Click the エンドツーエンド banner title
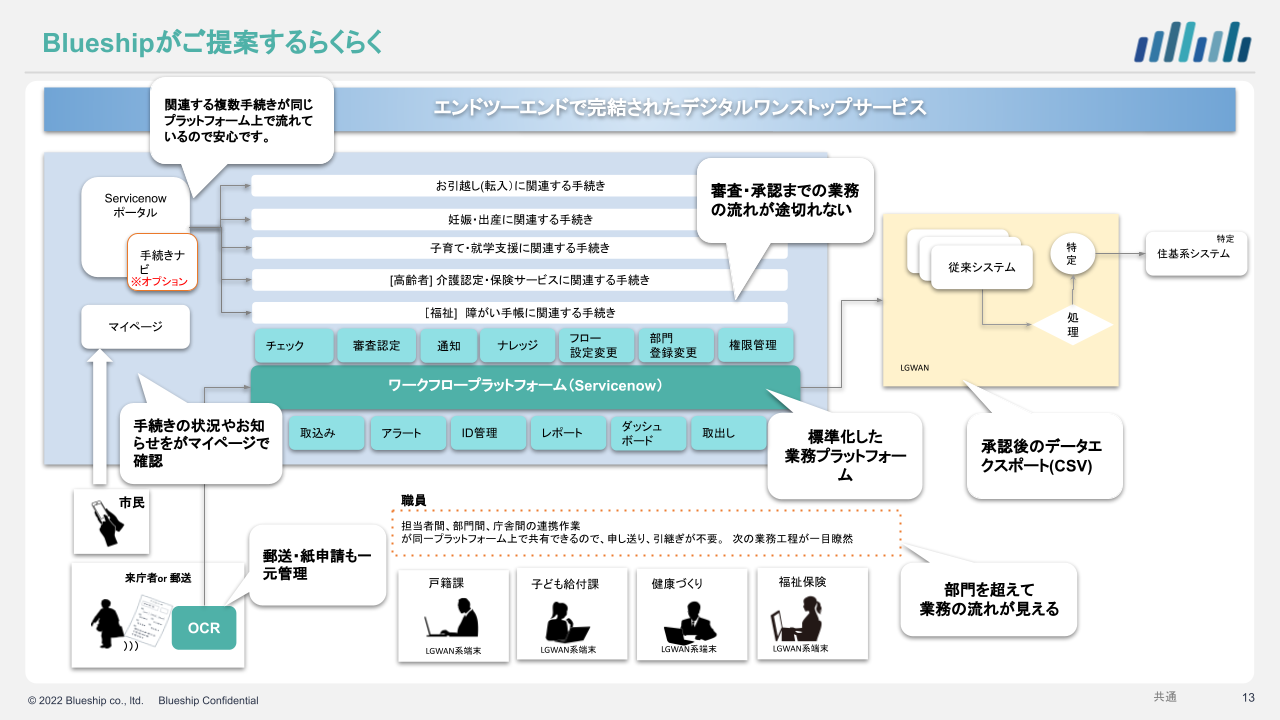Screen dimensions: 1280x720 pos(680,108)
